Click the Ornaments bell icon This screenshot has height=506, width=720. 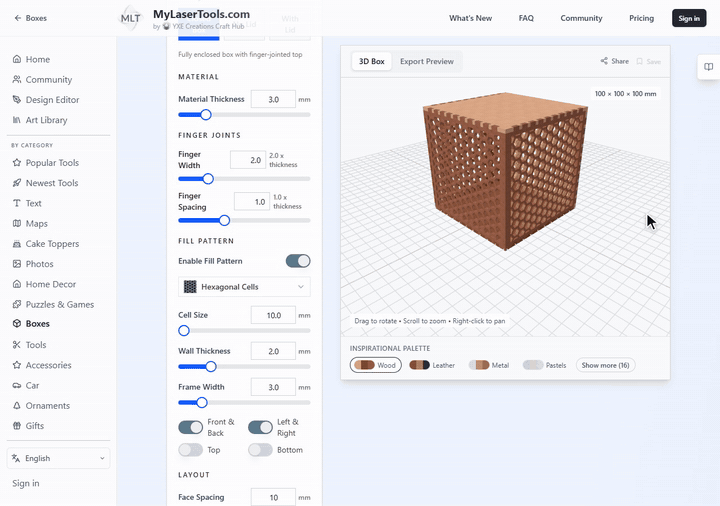pyautogui.click(x=17, y=405)
